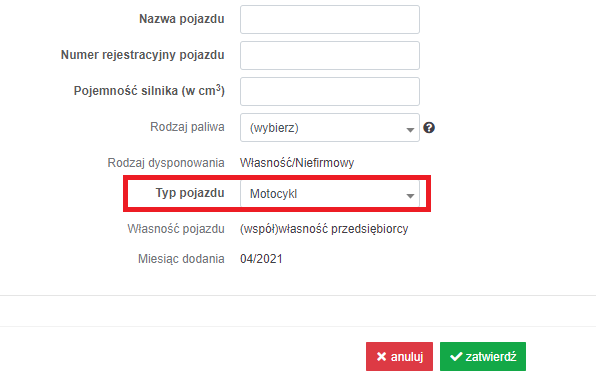
Task: Open the (wybierz) fuel type combo box
Action: (330, 128)
